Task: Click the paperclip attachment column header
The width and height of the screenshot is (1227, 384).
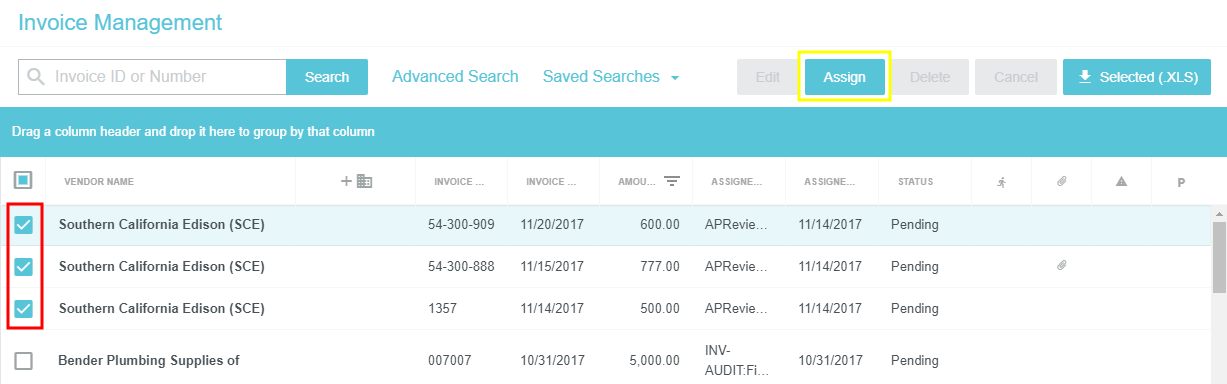Action: pos(1061,182)
